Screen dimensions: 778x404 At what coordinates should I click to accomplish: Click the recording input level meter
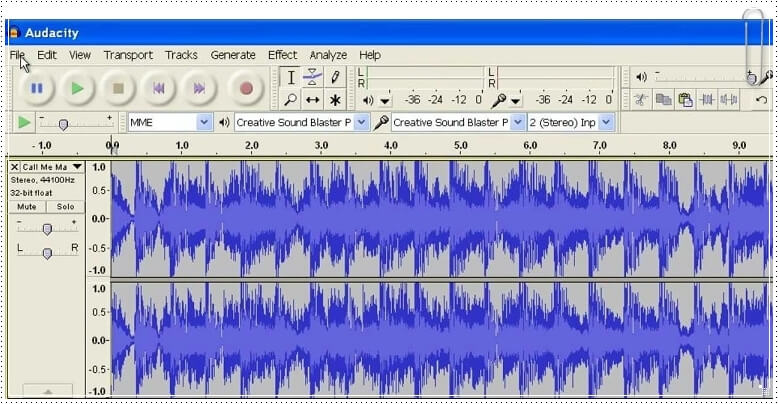[x=556, y=77]
